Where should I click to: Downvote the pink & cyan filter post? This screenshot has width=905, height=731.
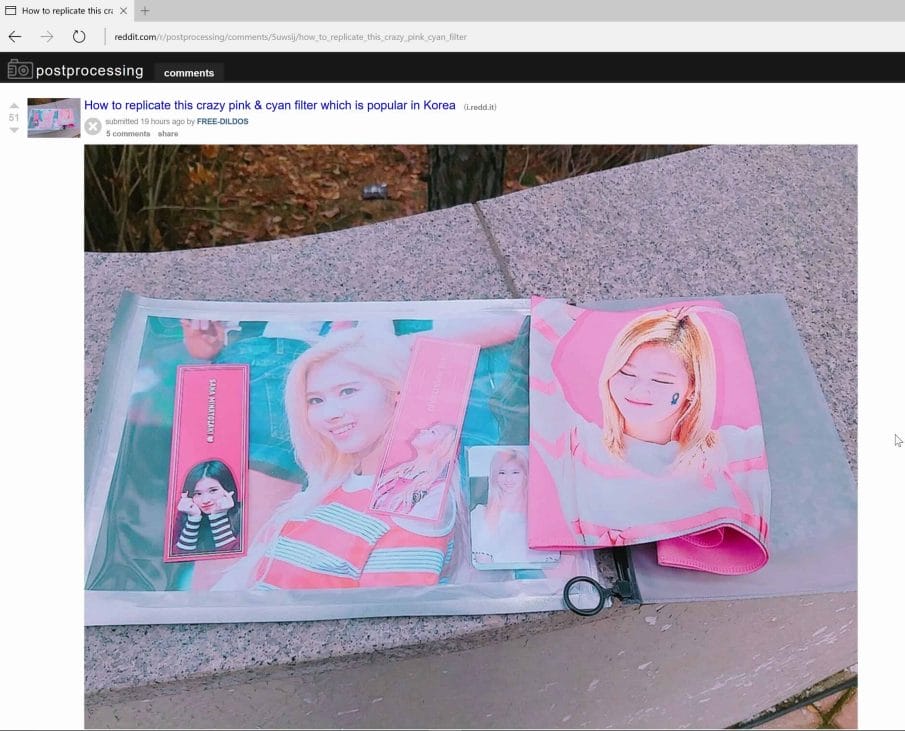14,130
